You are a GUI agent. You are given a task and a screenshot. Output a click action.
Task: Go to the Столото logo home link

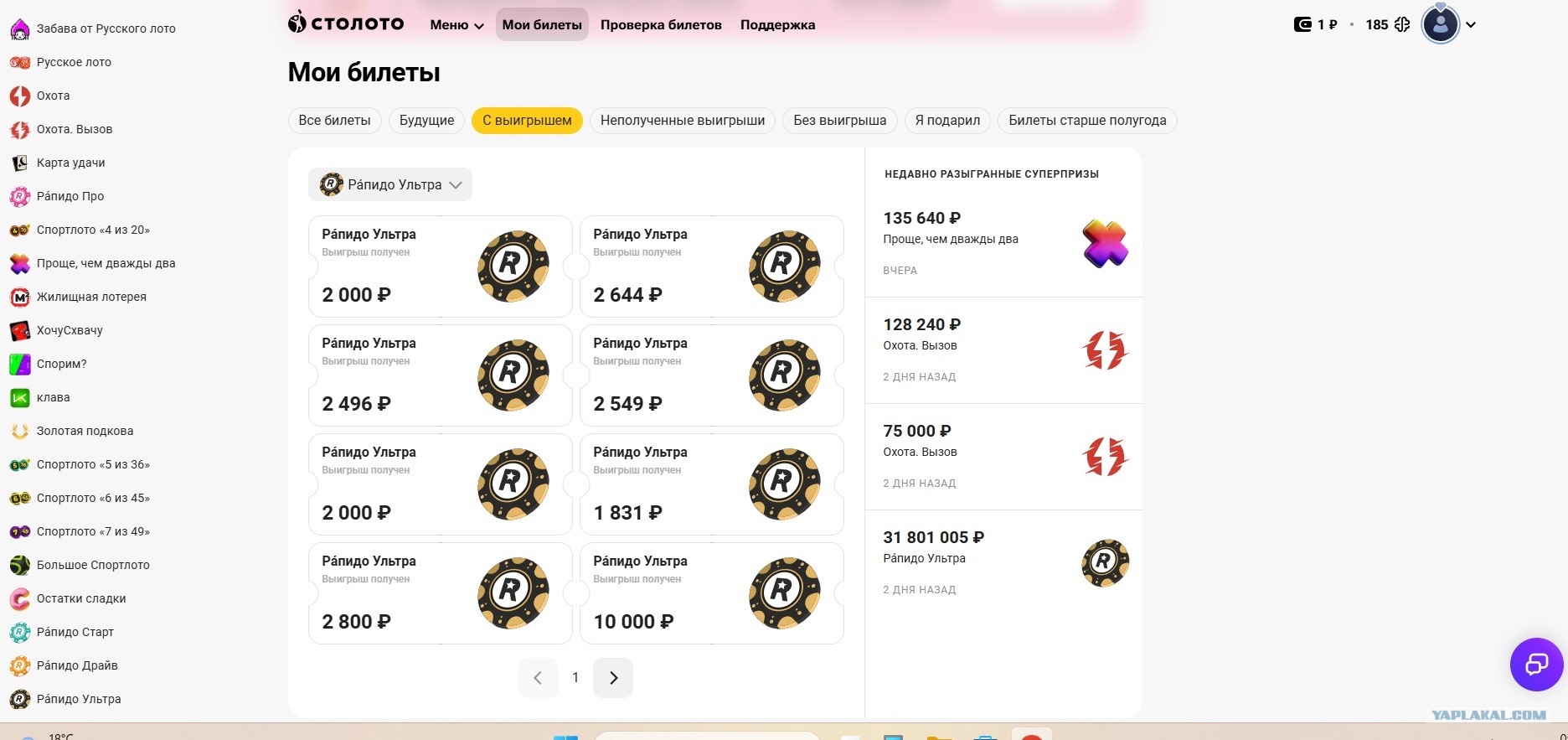click(346, 23)
